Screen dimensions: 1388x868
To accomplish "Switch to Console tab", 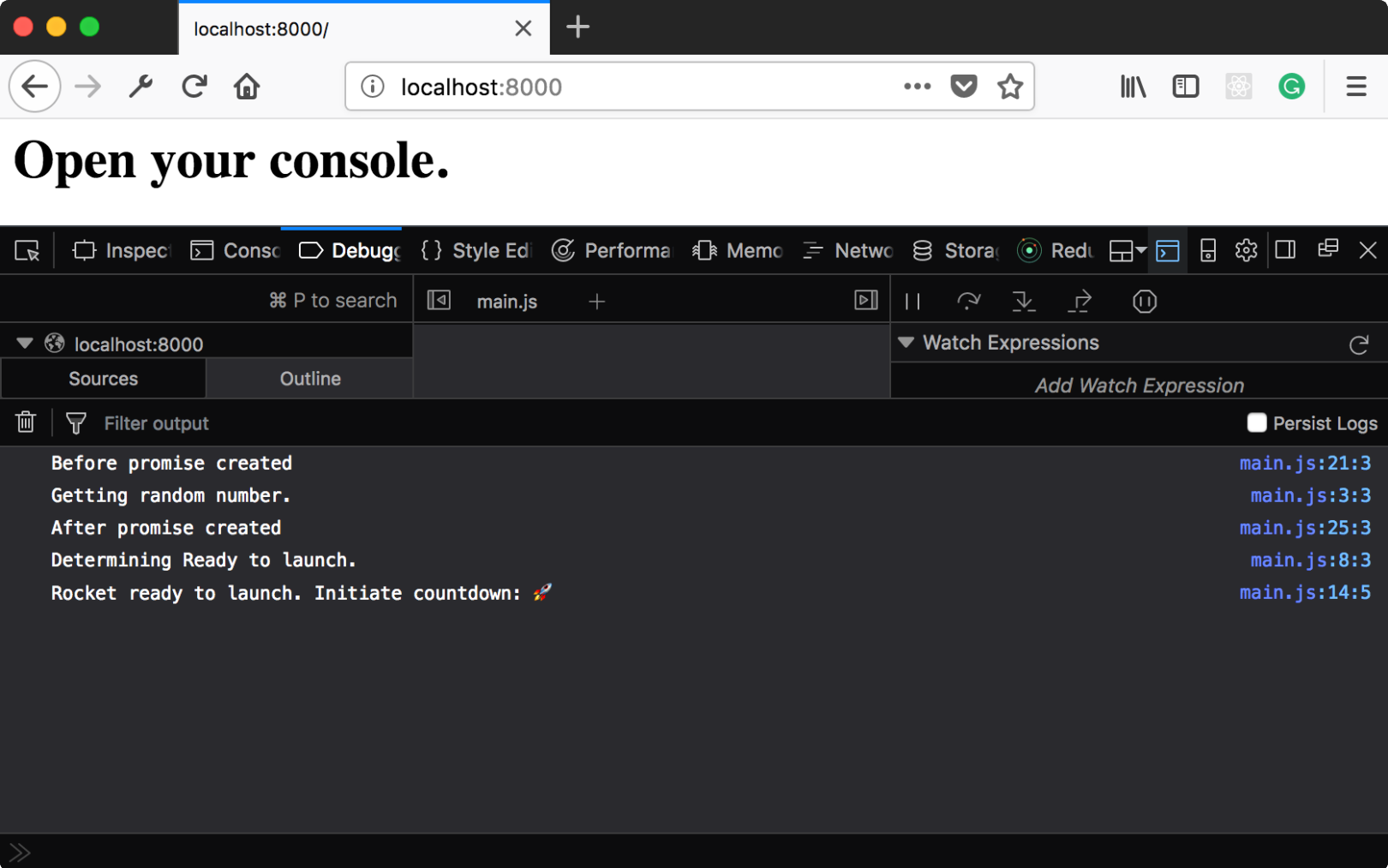I will click(x=236, y=251).
